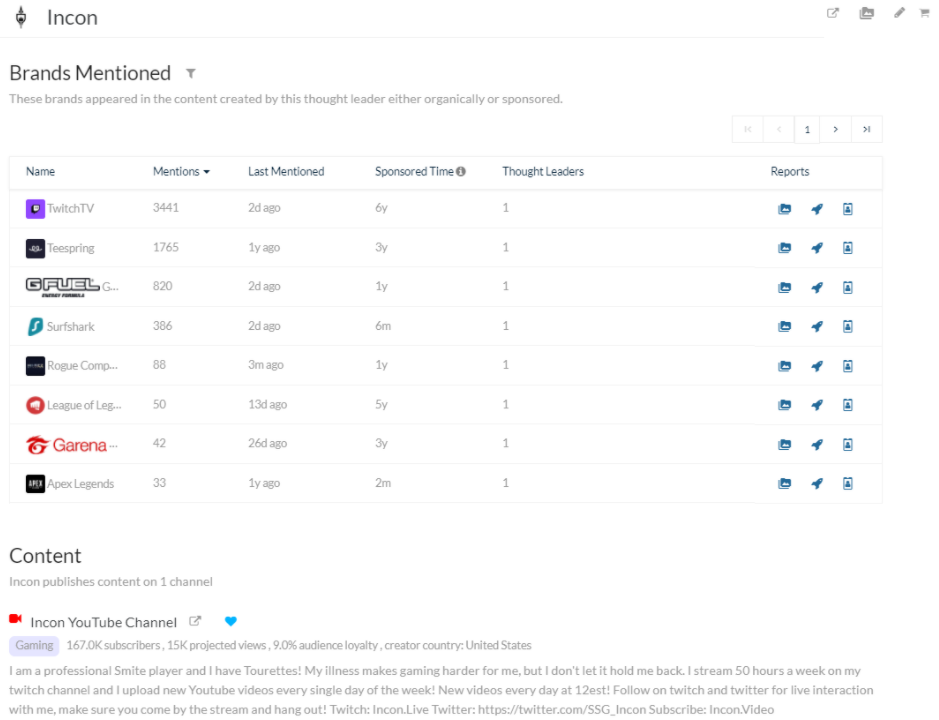
Task: Select page 1 in pagination
Action: 807,129
